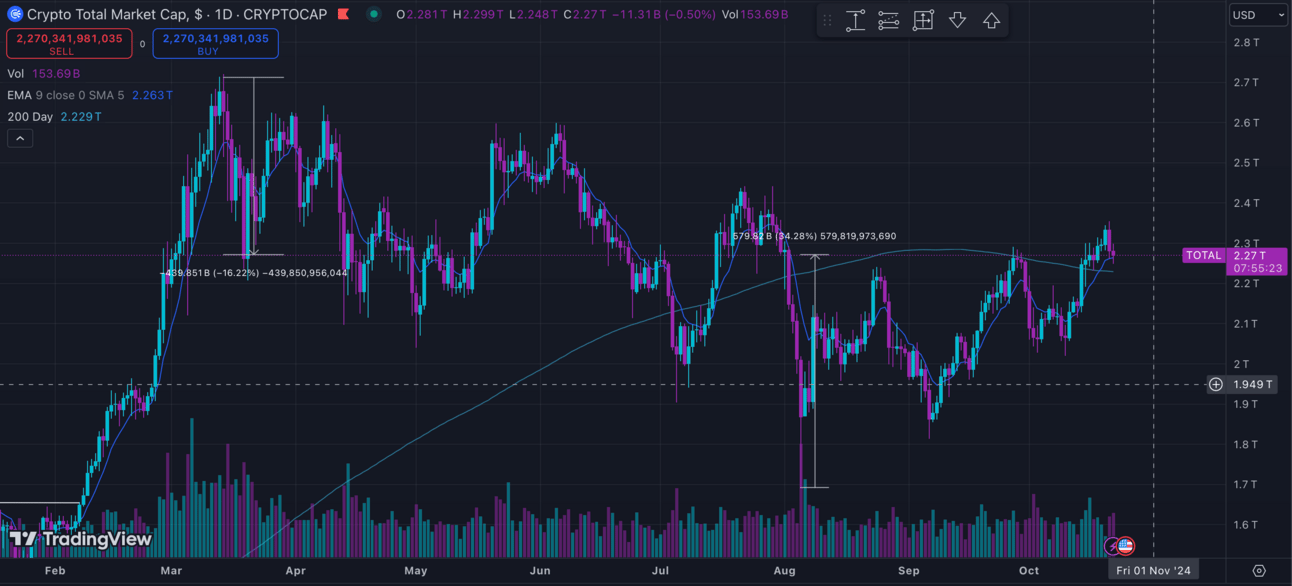The image size is (1292, 586).
Task: Click the 1.6 T price scale label
Action: pos(1246,525)
